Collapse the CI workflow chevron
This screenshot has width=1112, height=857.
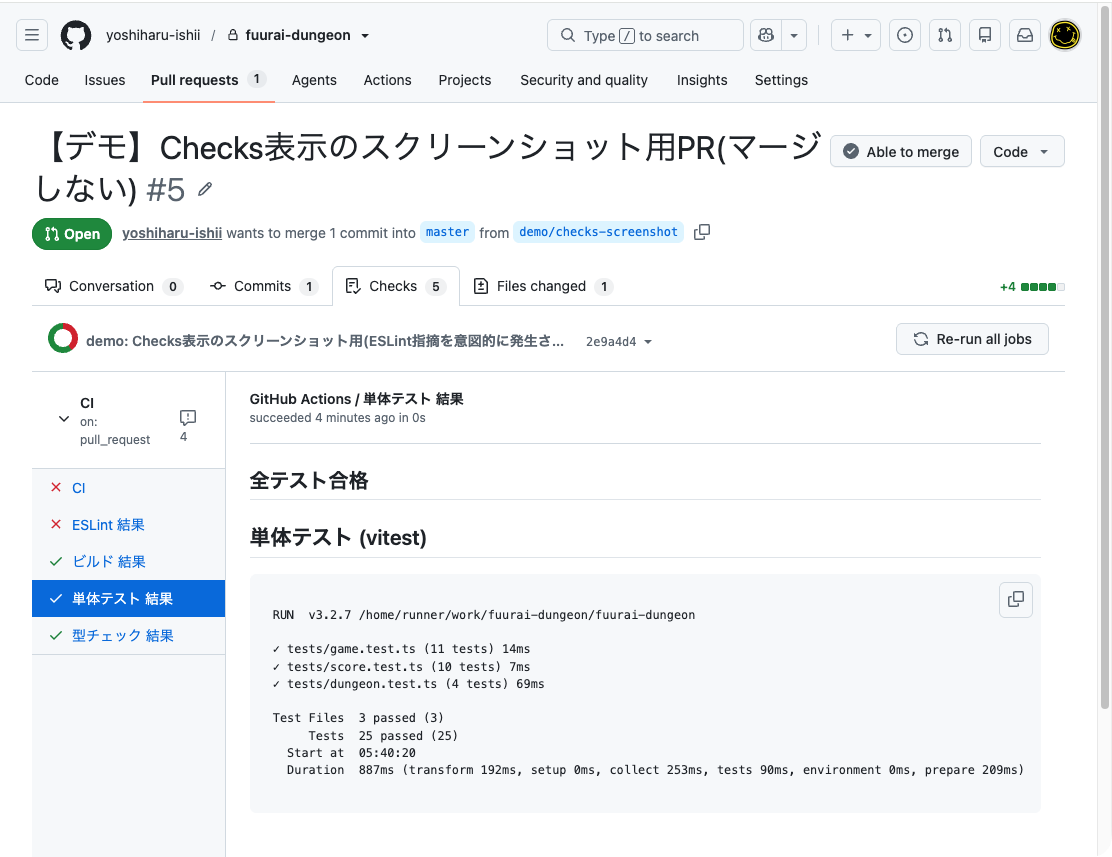64,419
